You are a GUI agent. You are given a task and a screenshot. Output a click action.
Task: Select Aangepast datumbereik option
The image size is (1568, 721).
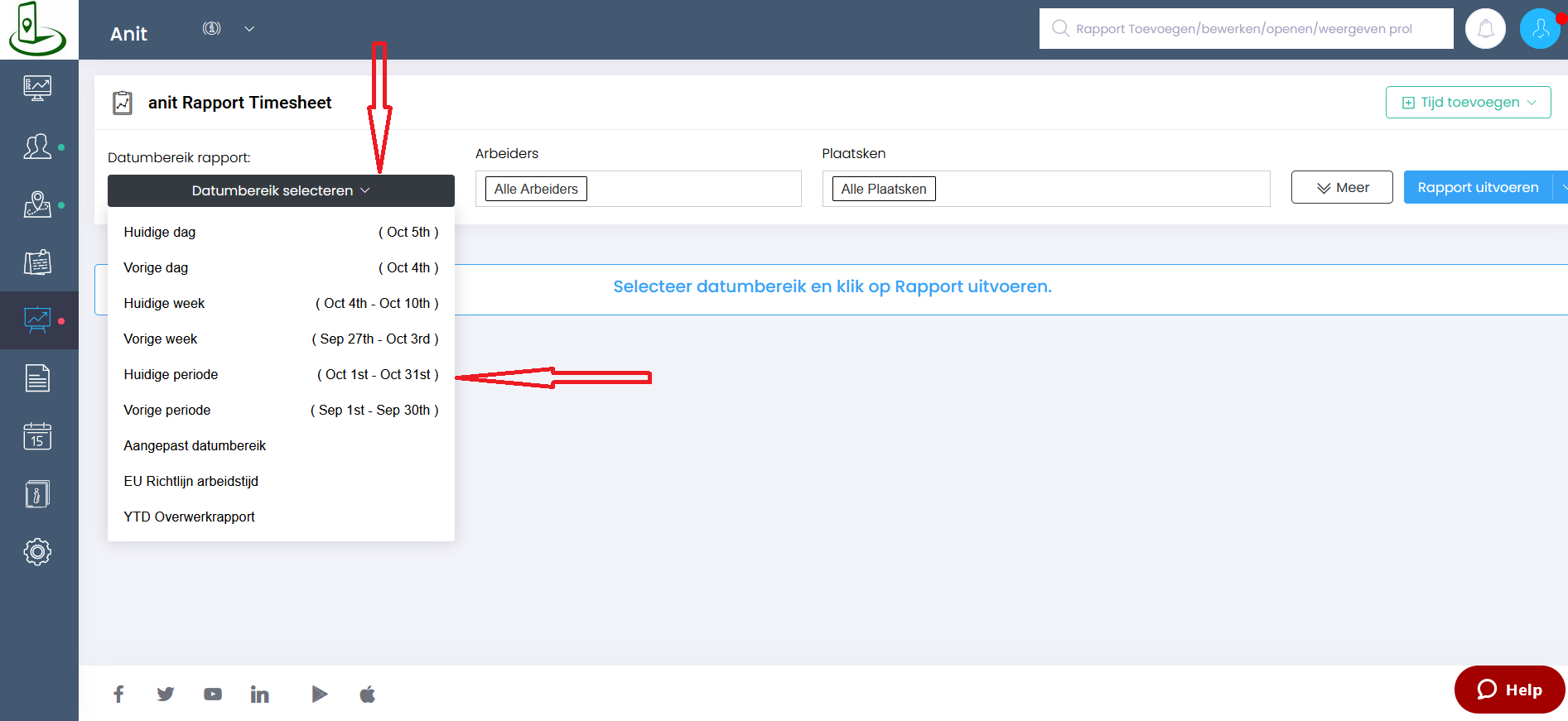point(195,445)
